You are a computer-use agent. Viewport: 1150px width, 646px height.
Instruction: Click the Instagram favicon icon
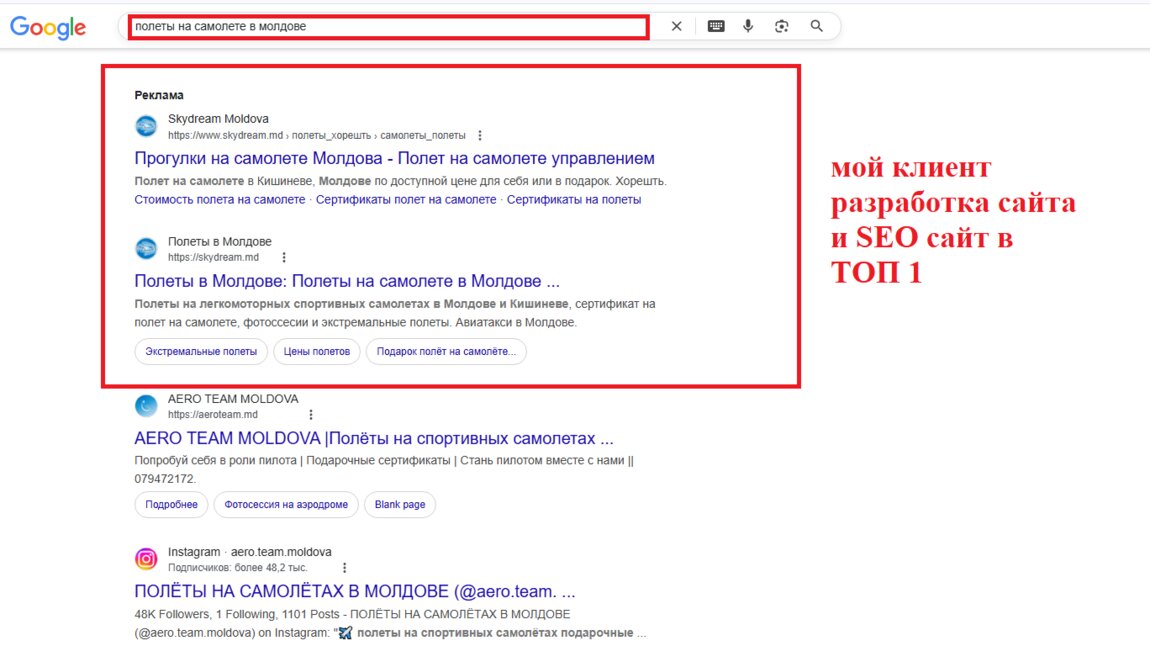click(146, 559)
